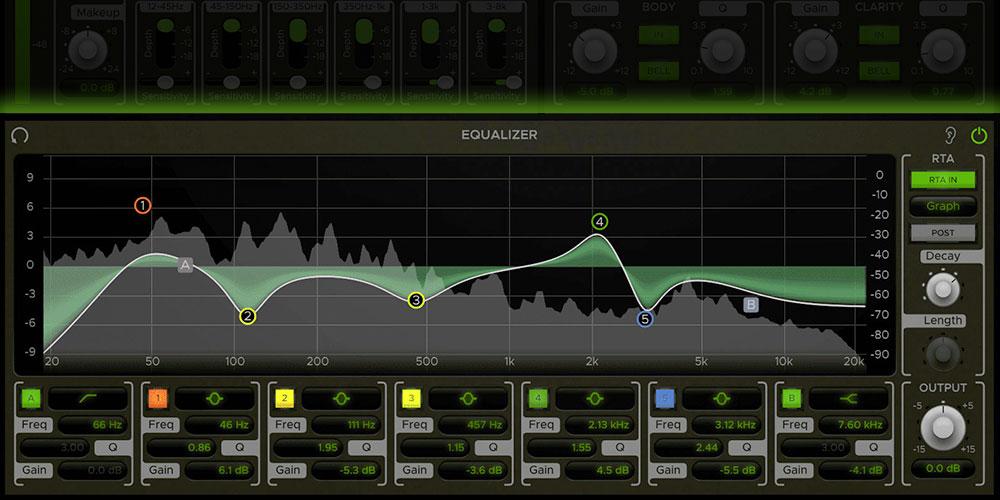Select band 3 gain value -3.6 dB
Screen dimensions: 1000x500
pos(474,471)
